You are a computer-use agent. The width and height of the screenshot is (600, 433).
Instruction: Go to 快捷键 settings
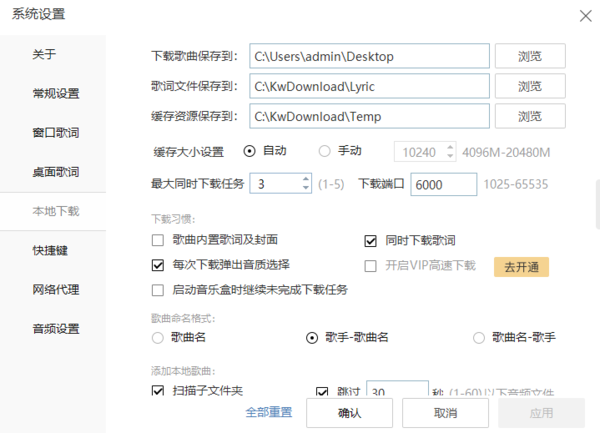click(x=50, y=250)
